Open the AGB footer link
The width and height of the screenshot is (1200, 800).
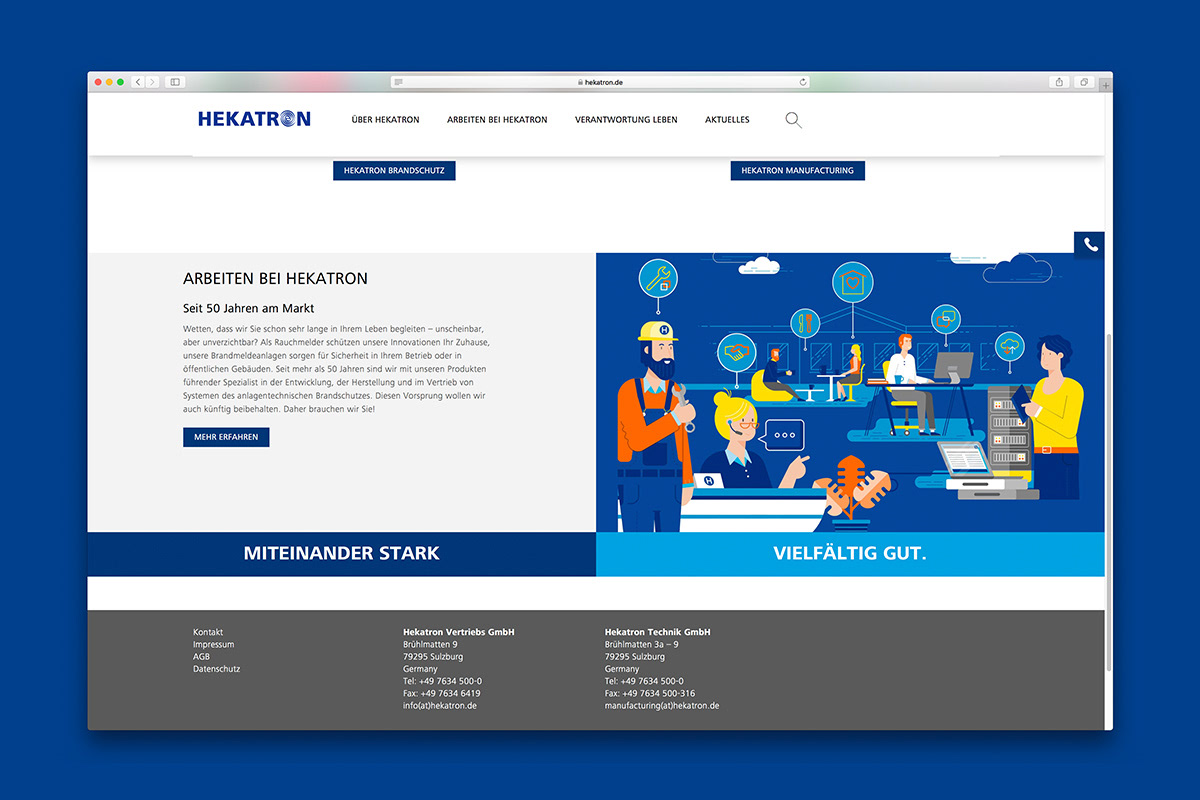click(201, 656)
